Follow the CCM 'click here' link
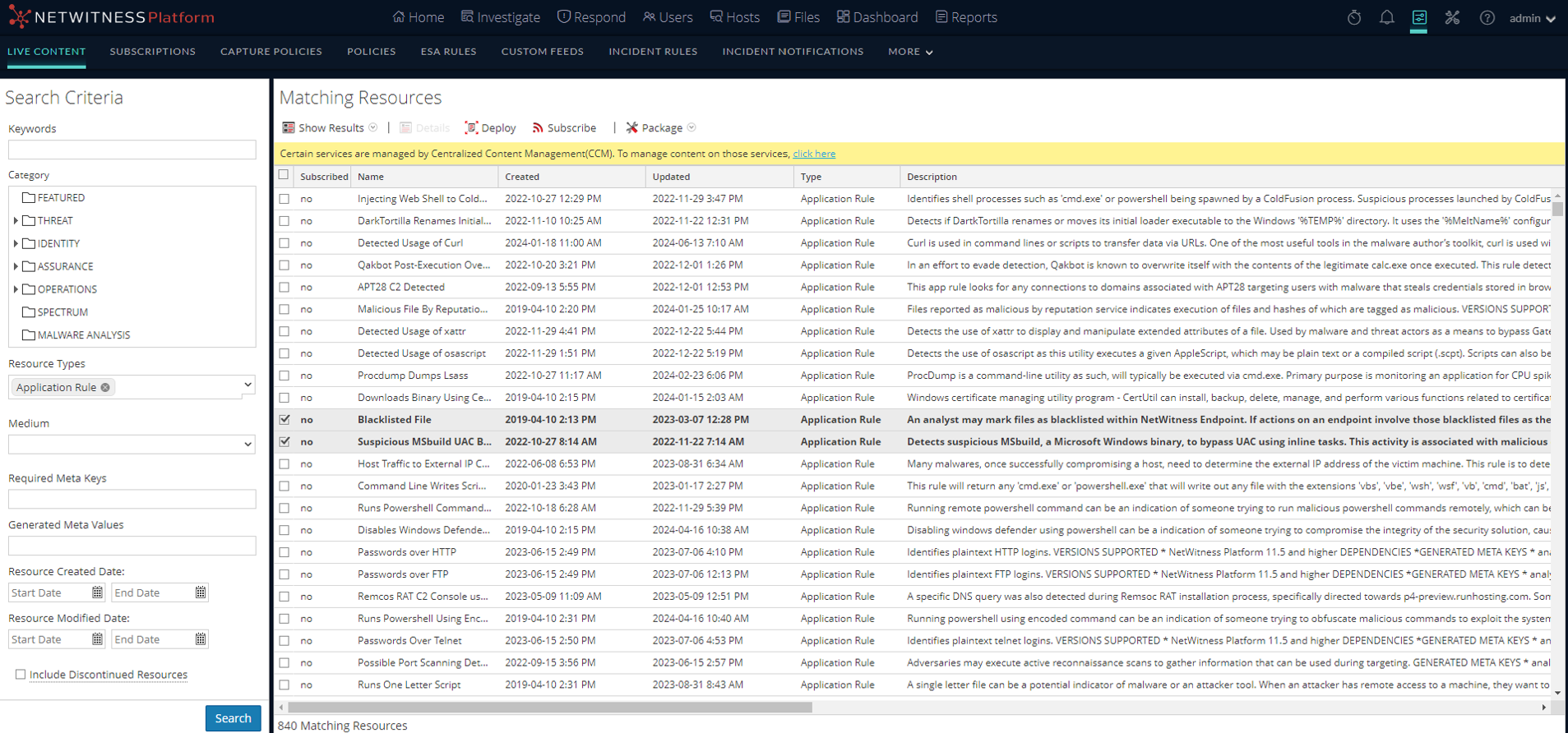Image resolution: width=1568 pixels, height=733 pixels. [814, 154]
